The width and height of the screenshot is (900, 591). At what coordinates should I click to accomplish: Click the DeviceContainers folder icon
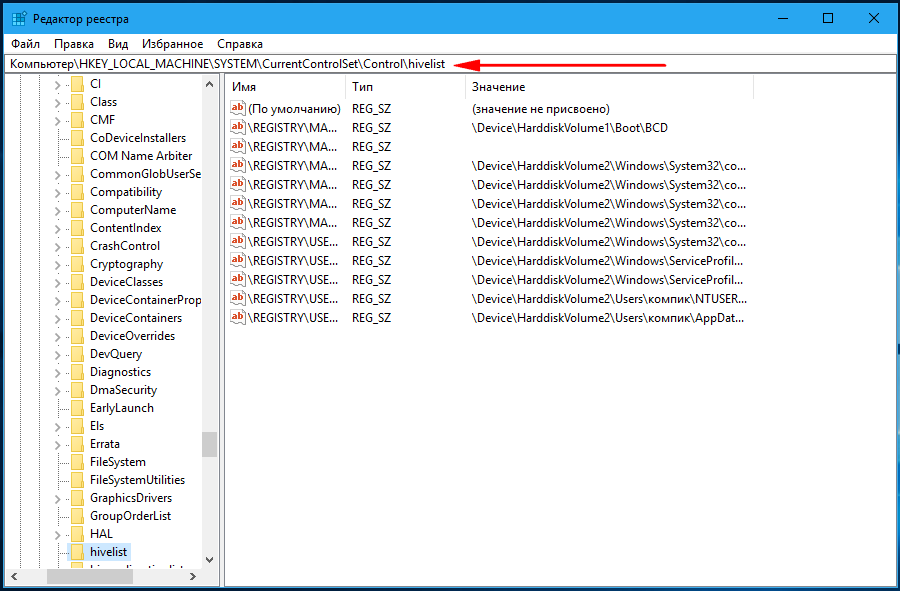pyautogui.click(x=77, y=318)
